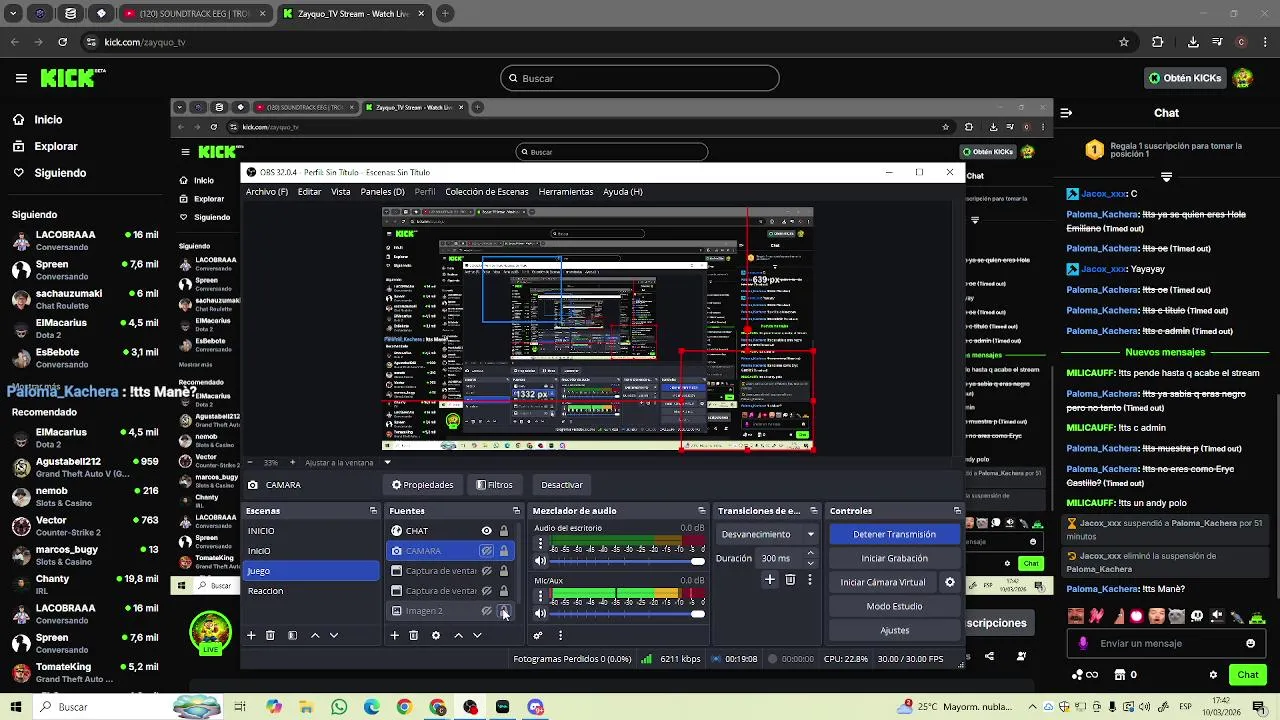The height and width of the screenshot is (720, 1280).
Task: Focus the Buscar search field on Kick
Action: point(640,78)
